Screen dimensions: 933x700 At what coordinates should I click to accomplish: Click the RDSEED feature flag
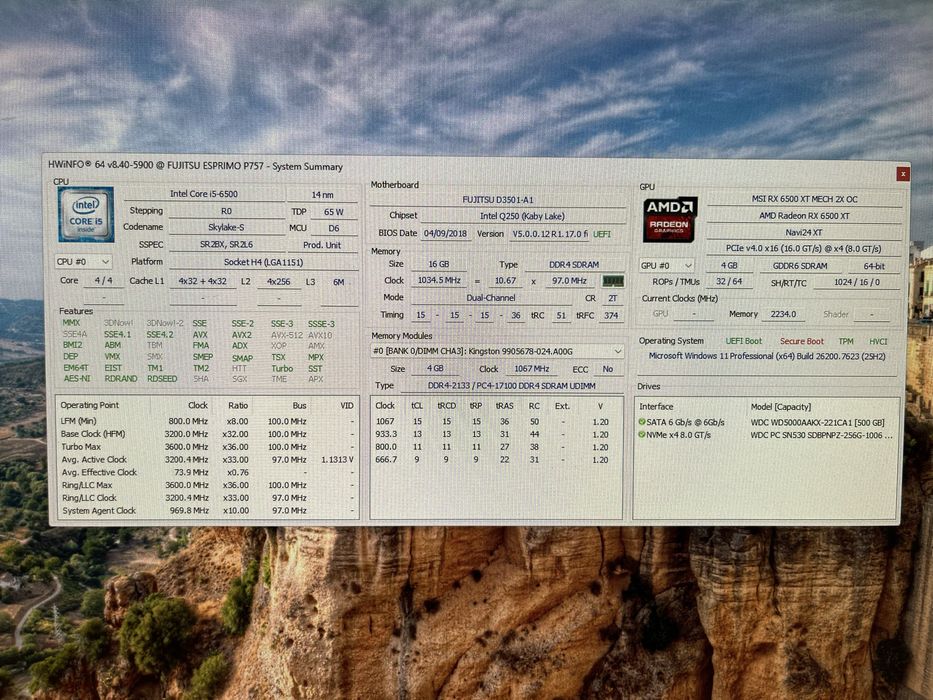coord(162,379)
